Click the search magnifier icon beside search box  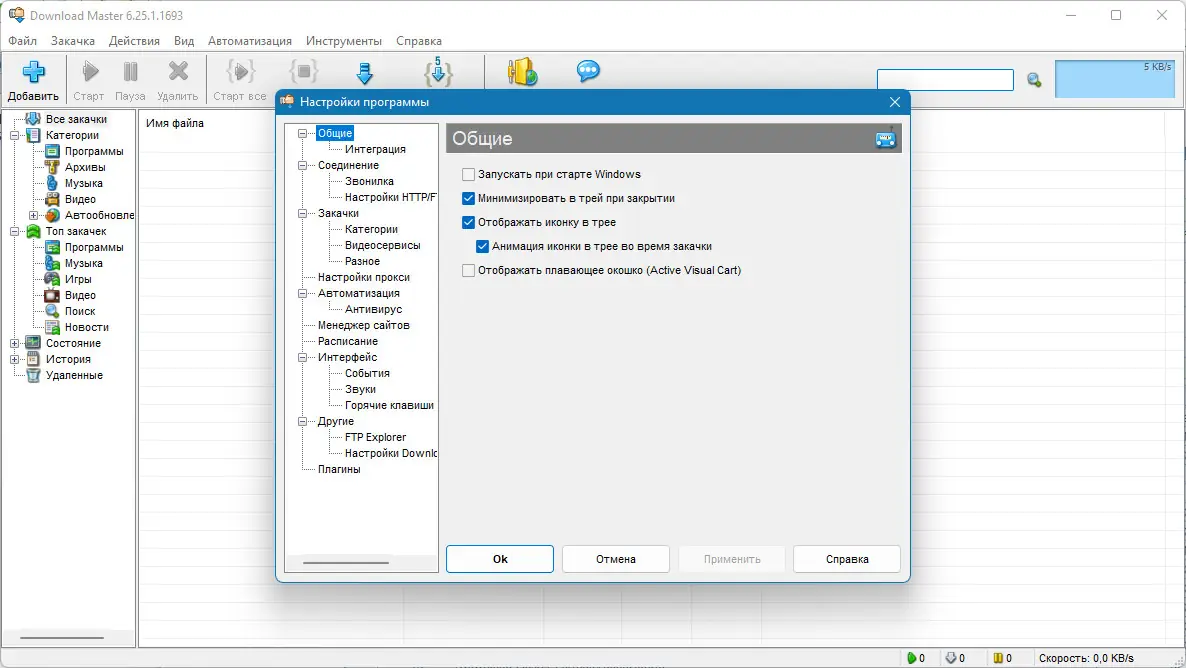pos(1034,79)
